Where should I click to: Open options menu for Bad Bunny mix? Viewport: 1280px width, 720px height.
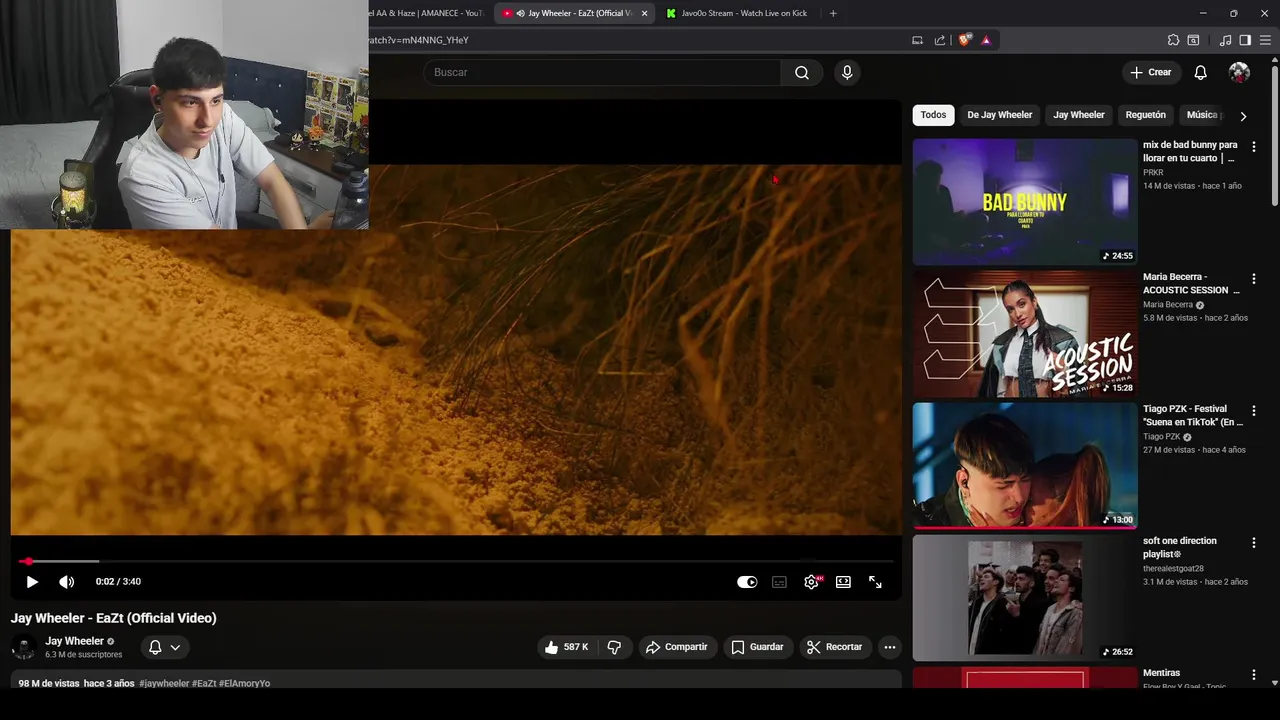point(1253,147)
